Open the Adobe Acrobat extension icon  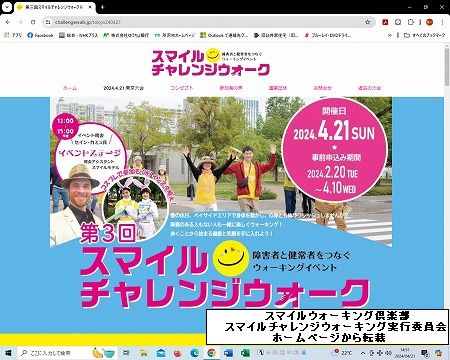[x=385, y=22]
